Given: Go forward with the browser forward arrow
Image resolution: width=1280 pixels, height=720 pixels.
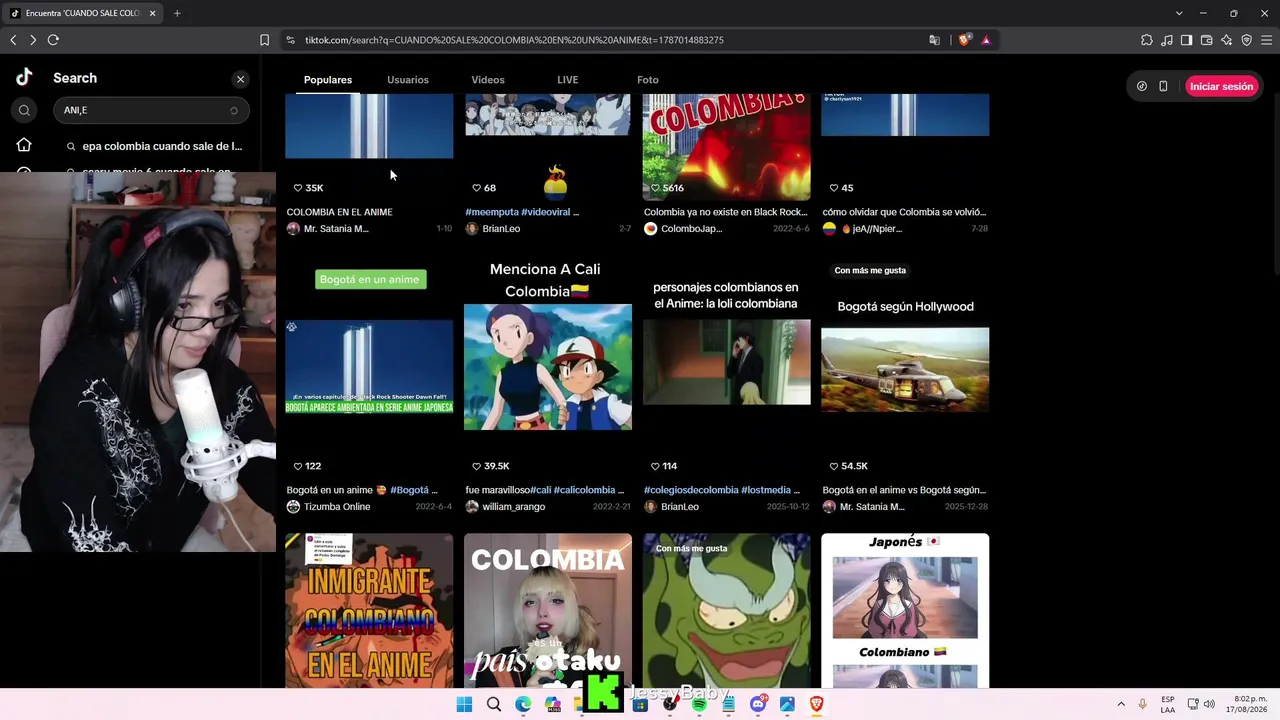Looking at the screenshot, I should [x=33, y=40].
